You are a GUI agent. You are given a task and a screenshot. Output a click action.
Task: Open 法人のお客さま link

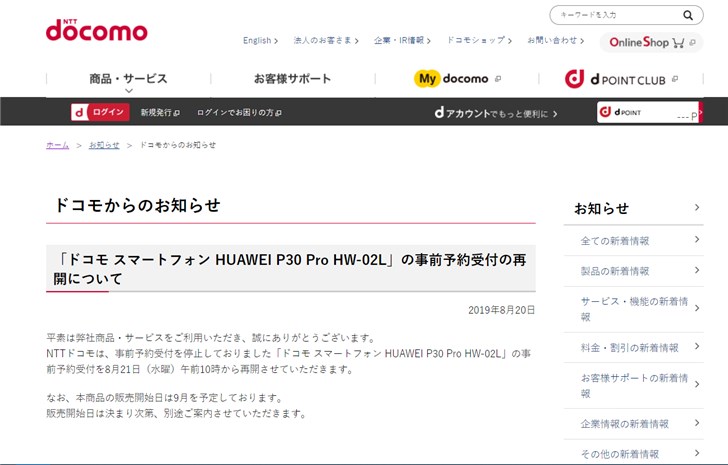tap(326, 40)
